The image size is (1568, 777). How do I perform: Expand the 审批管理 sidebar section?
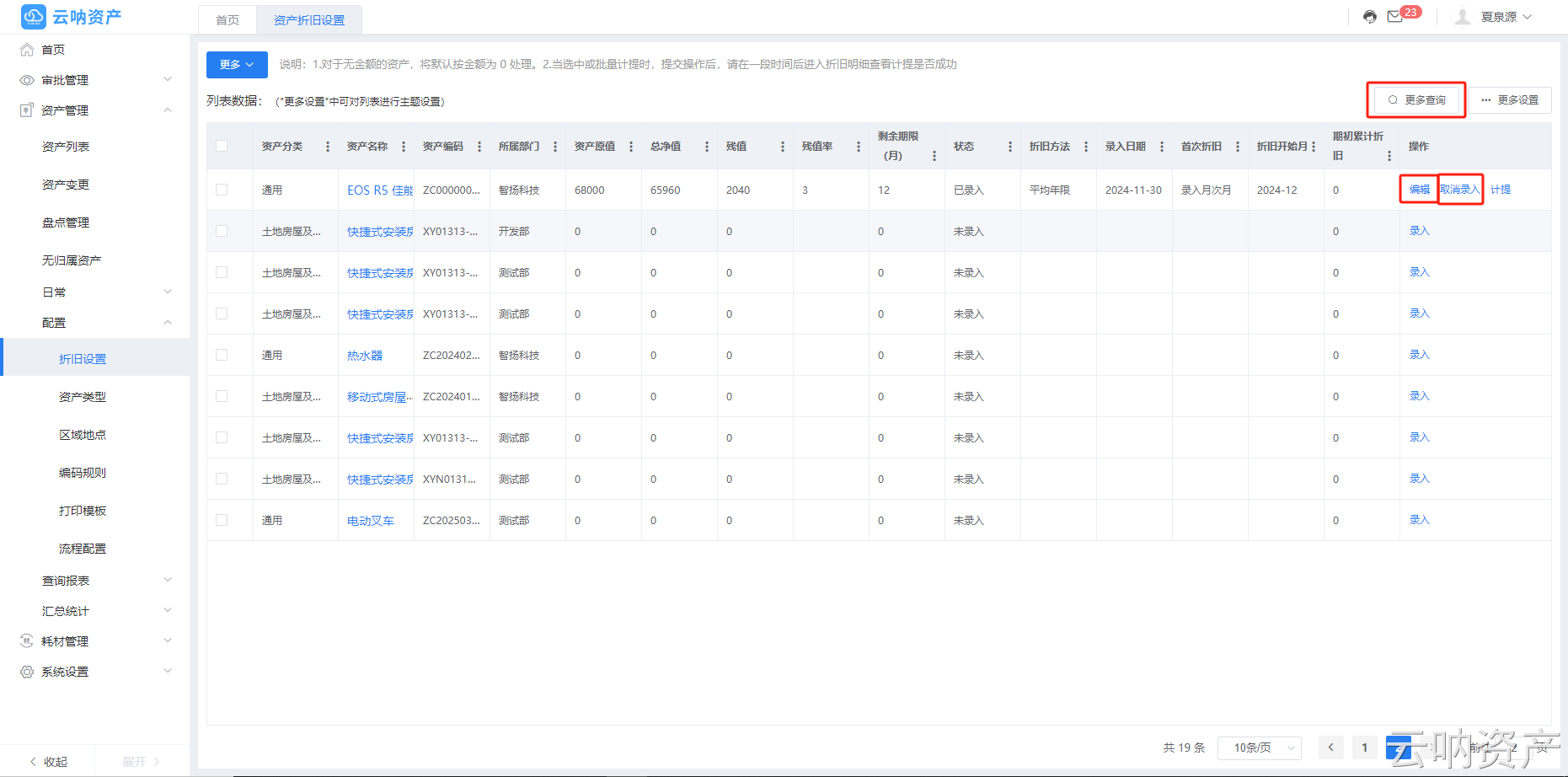tap(168, 80)
